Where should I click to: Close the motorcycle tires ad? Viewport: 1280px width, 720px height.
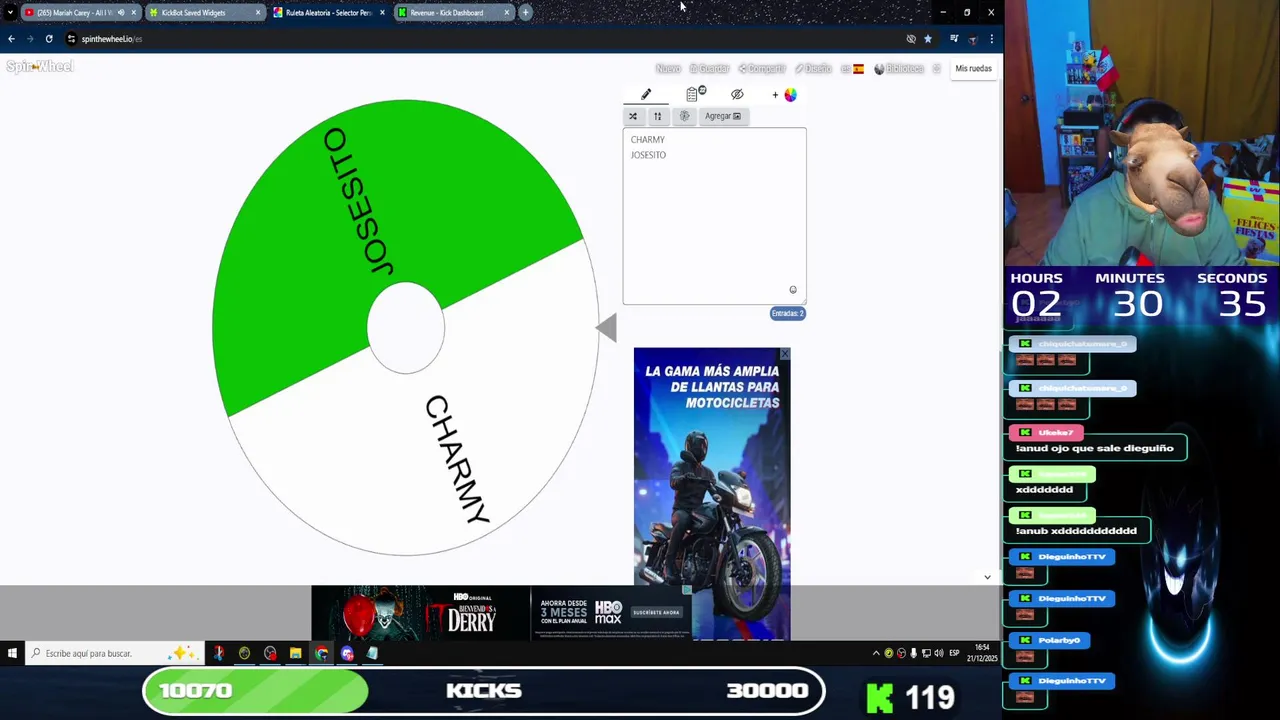pos(785,354)
